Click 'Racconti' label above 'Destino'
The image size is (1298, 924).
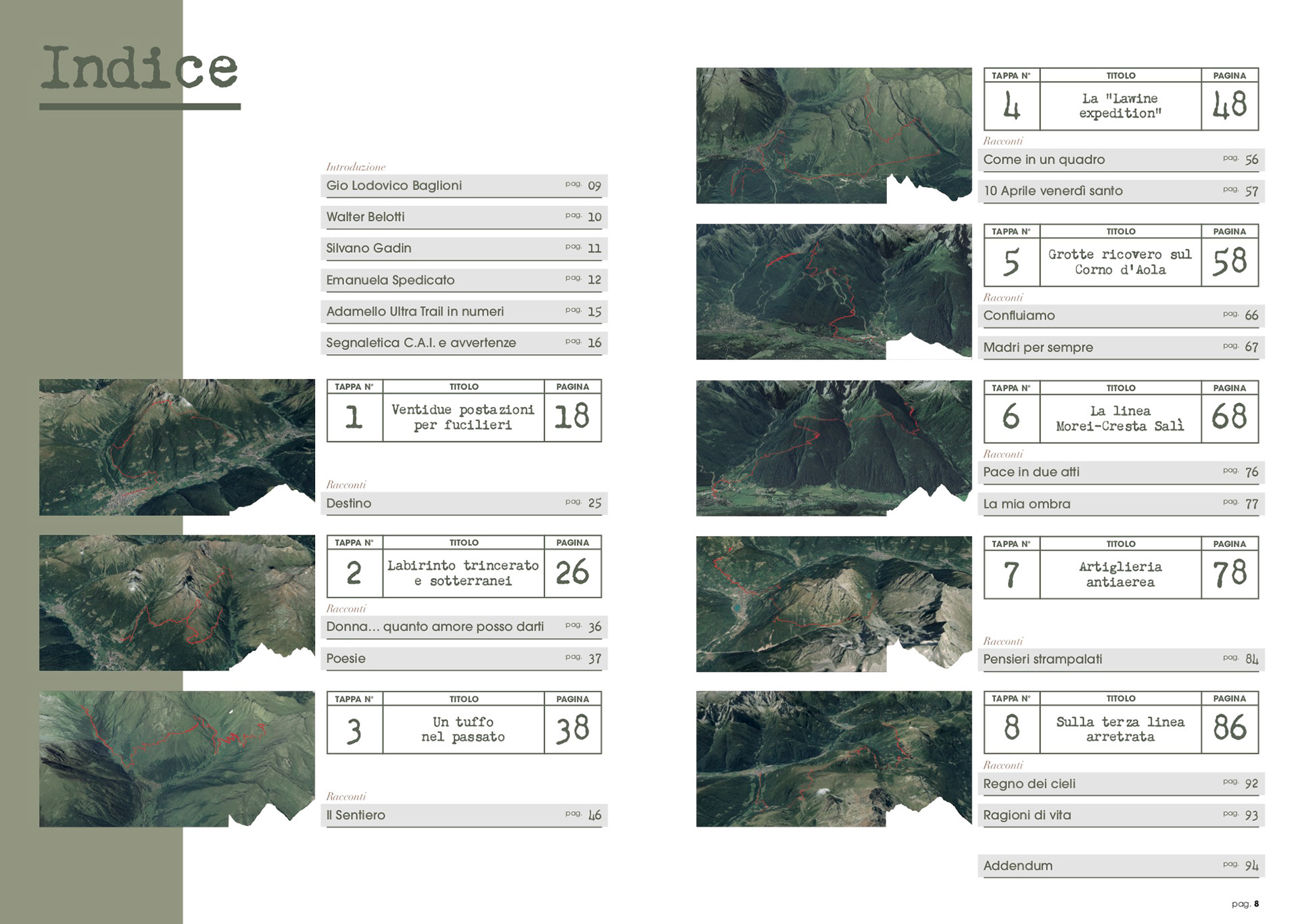tap(346, 485)
